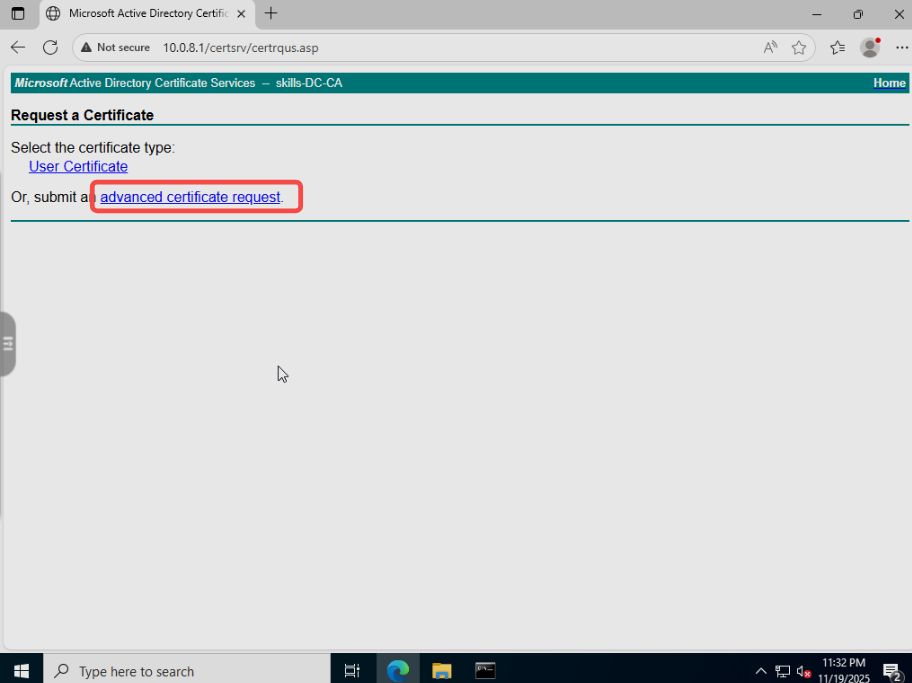The width and height of the screenshot is (912, 683).
Task: Add this page to favorites star
Action: click(799, 48)
